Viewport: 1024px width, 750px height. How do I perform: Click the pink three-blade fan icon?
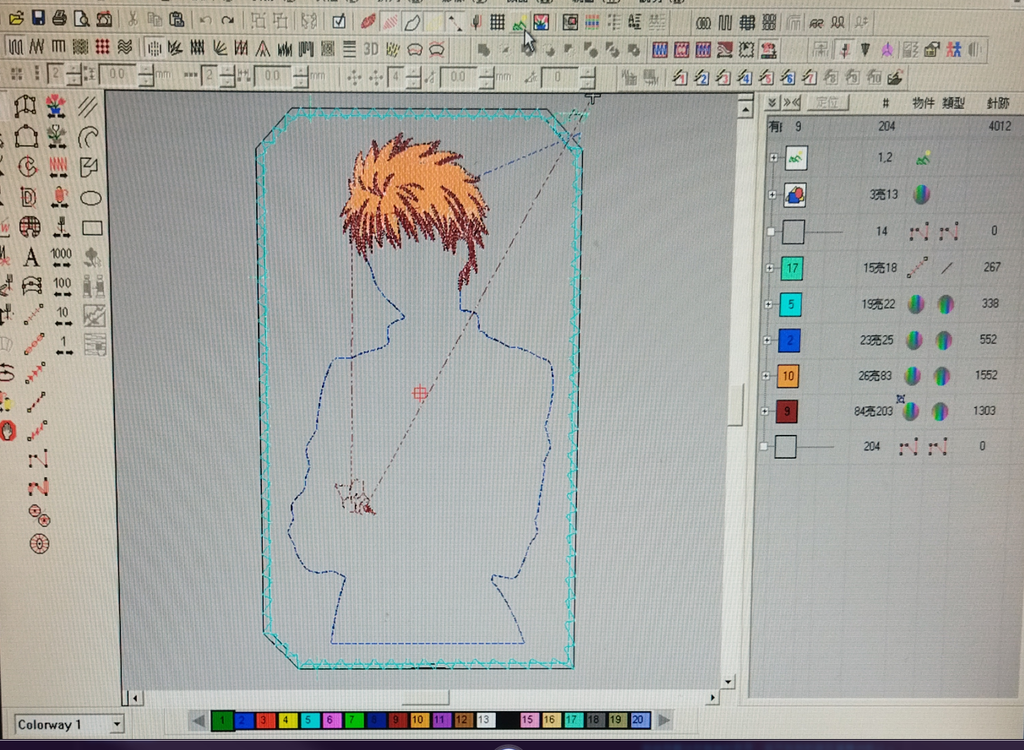click(887, 50)
